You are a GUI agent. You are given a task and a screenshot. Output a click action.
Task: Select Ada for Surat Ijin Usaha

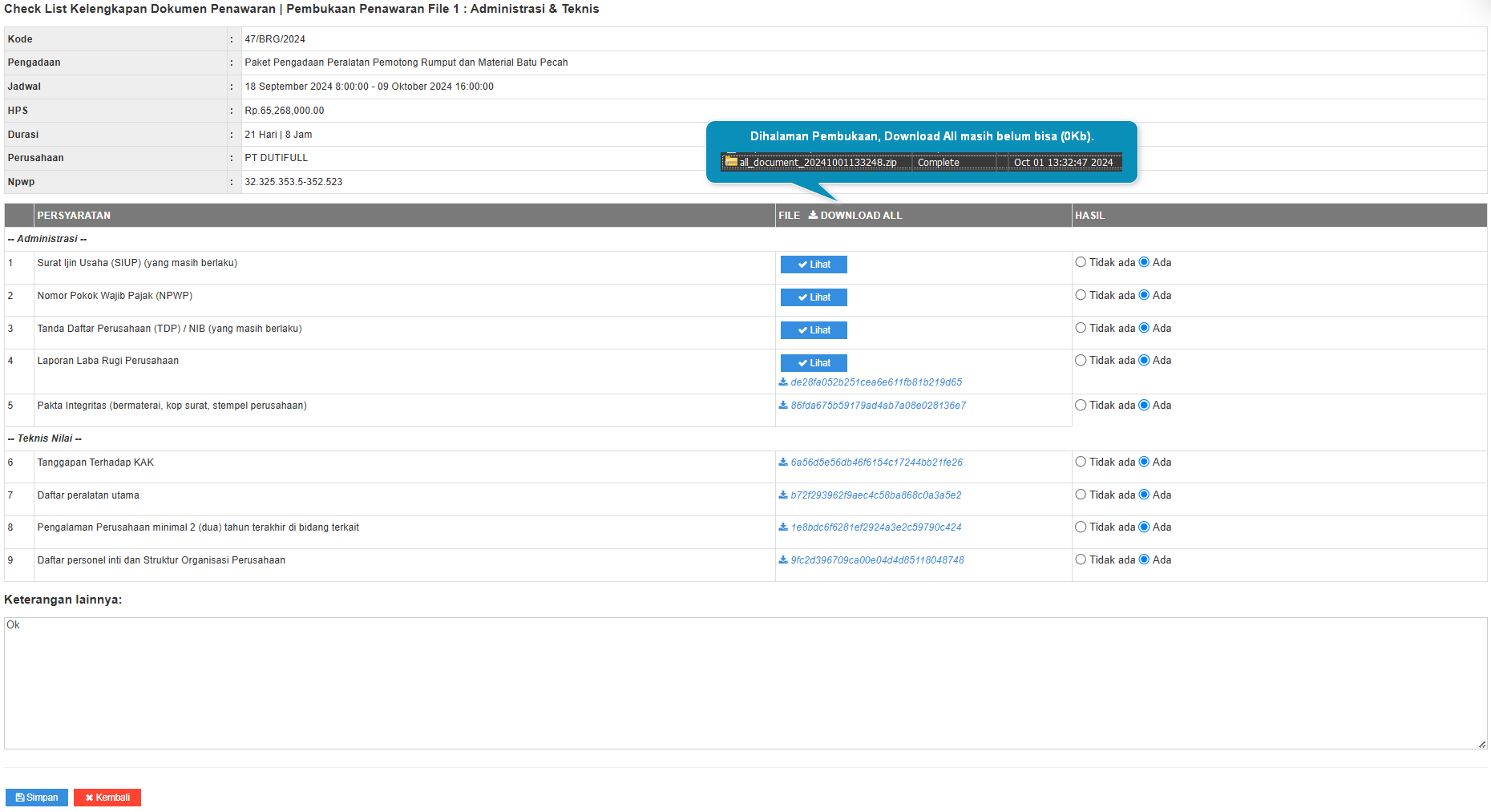(1144, 262)
